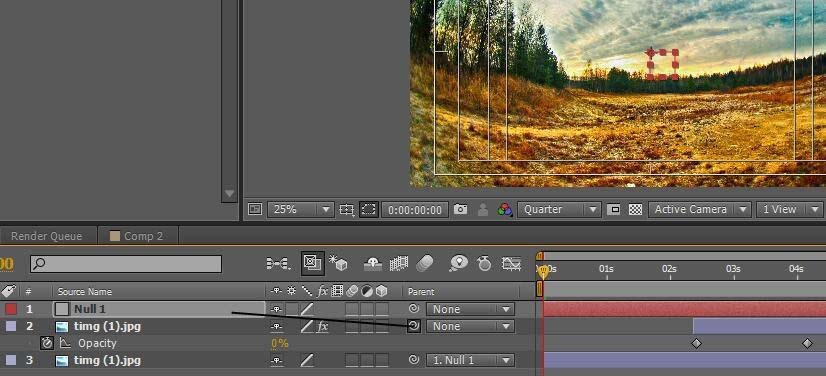Open the 1. Null 1 parent dropdown
This screenshot has width=826, height=376.
click(x=470, y=360)
